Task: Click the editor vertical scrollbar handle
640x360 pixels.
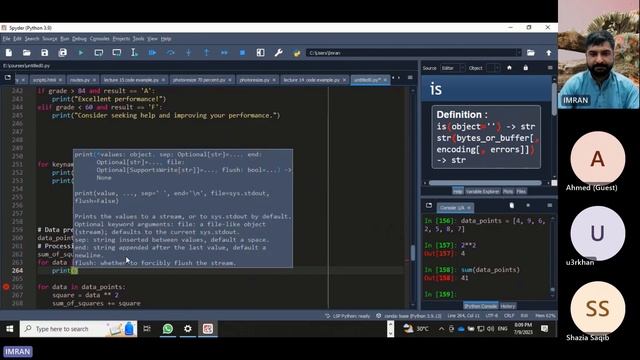Action: pyautogui.click(x=413, y=252)
